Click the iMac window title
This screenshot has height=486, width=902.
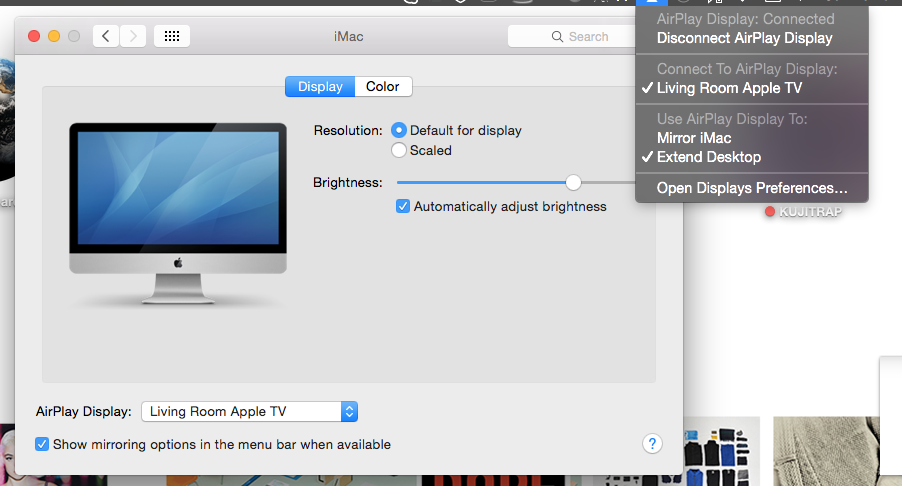tap(349, 36)
